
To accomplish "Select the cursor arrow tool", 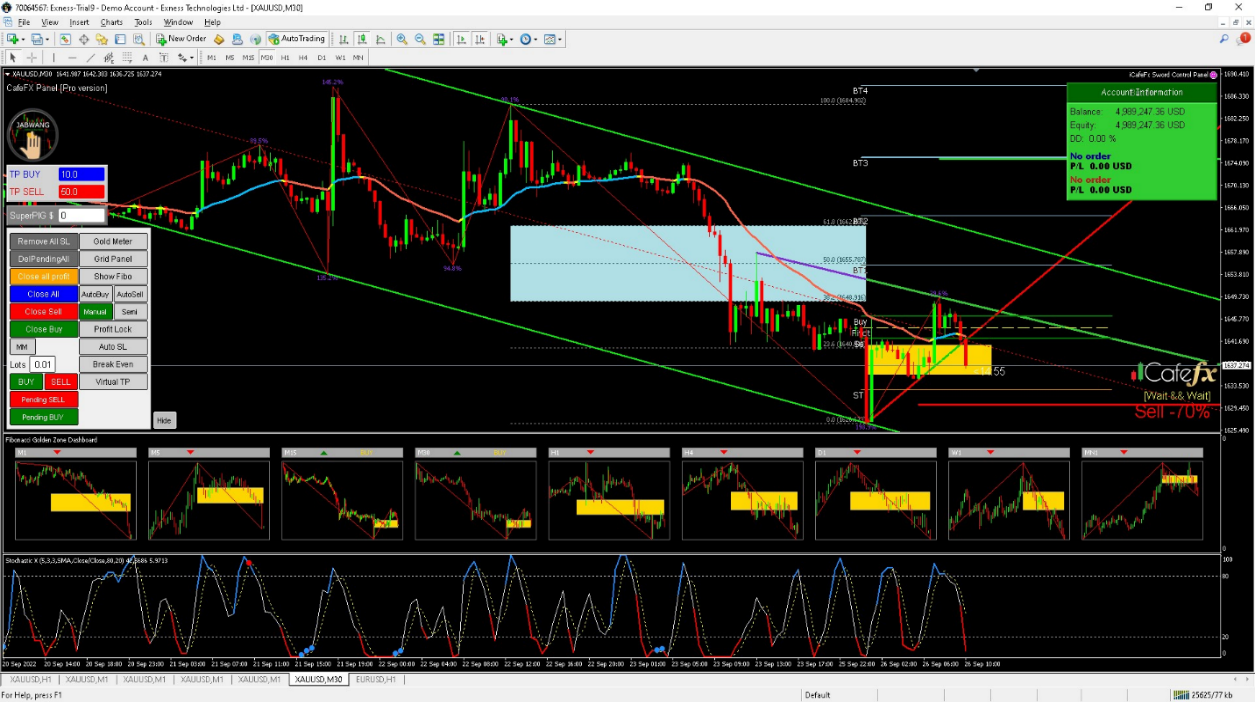I will [x=13, y=57].
